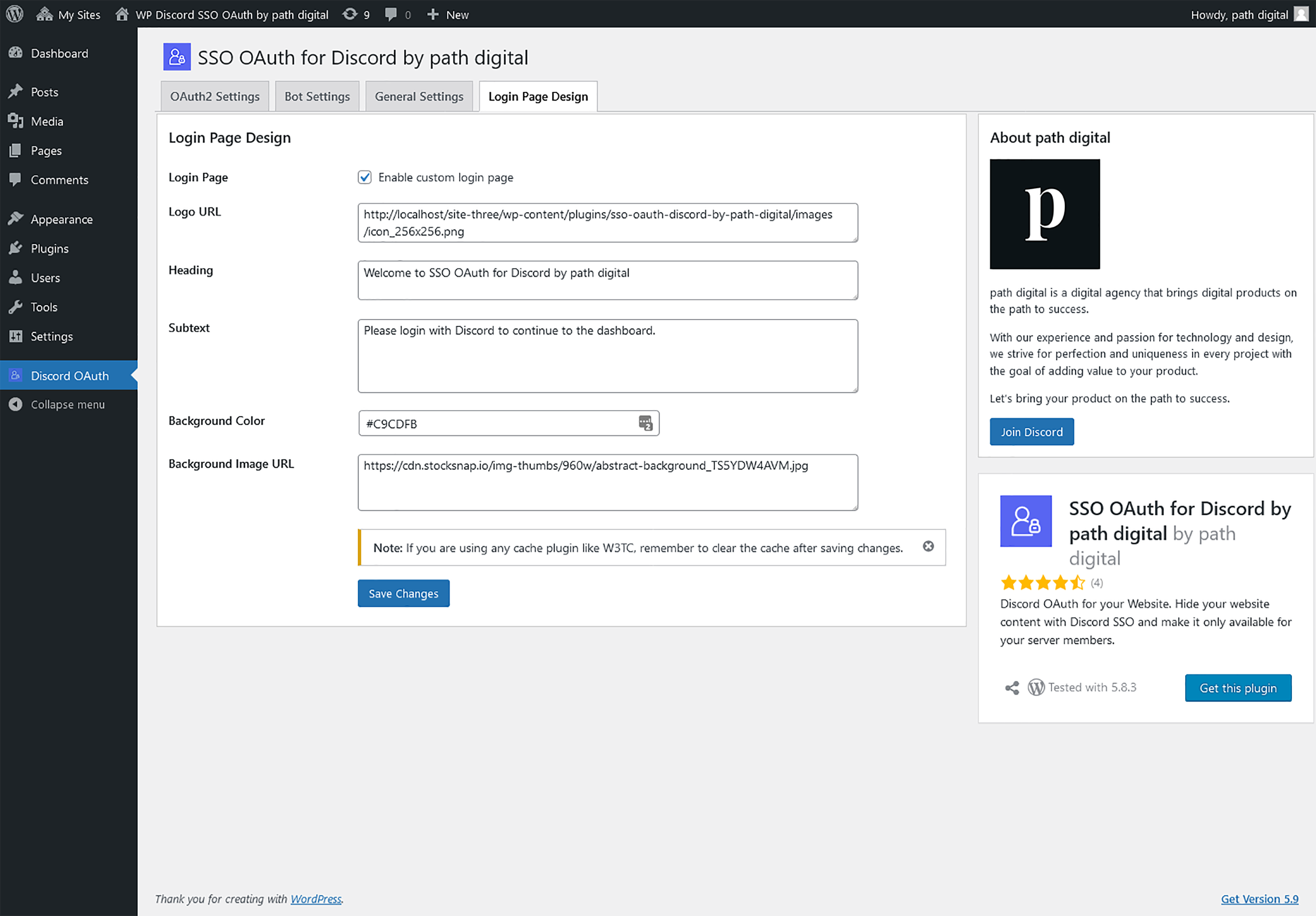Open color picker icon in Background Color

[x=646, y=423]
